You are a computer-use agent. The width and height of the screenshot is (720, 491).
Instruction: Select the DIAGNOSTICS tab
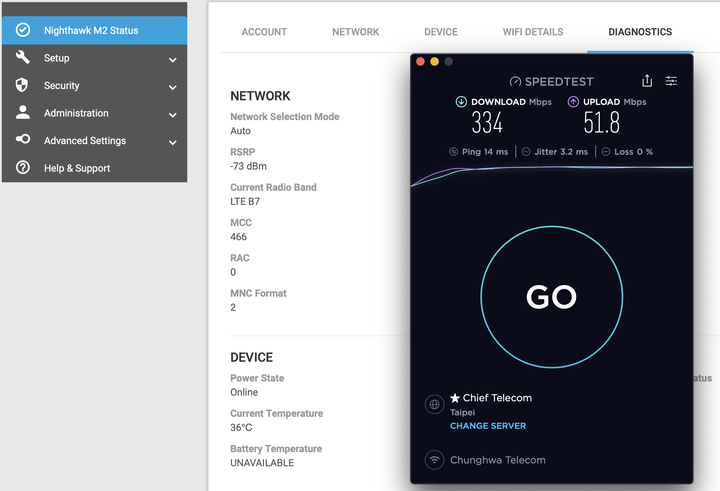click(640, 32)
